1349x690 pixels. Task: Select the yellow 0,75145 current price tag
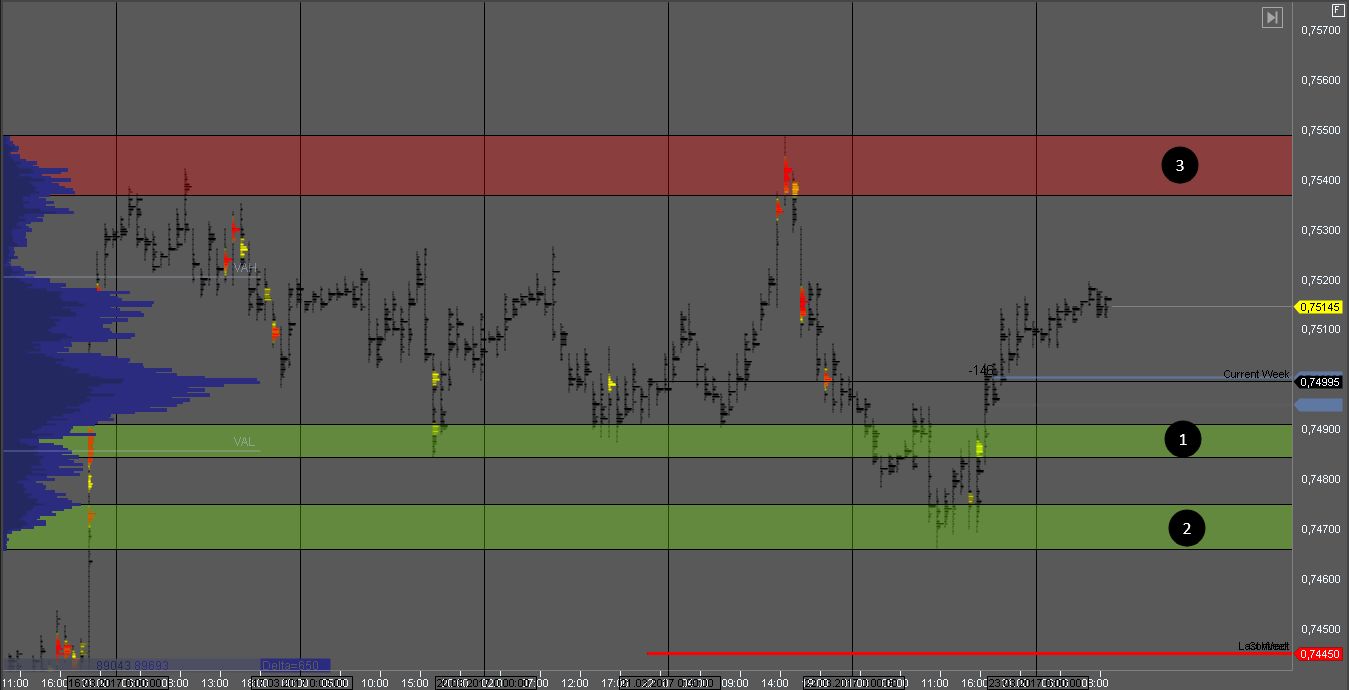(1319, 307)
